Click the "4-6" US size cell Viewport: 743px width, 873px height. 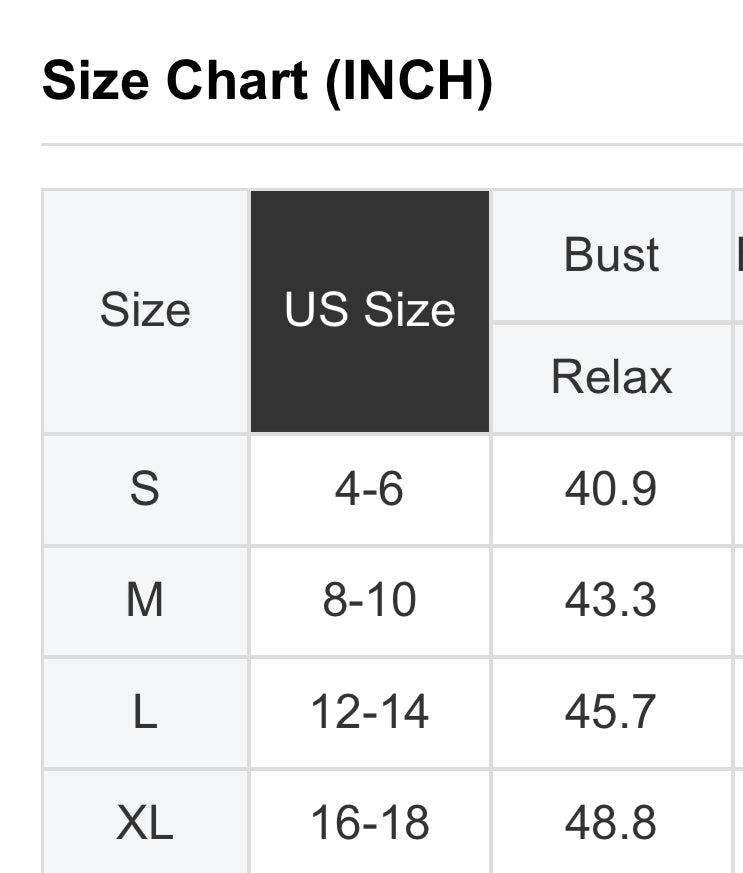pyautogui.click(x=370, y=489)
